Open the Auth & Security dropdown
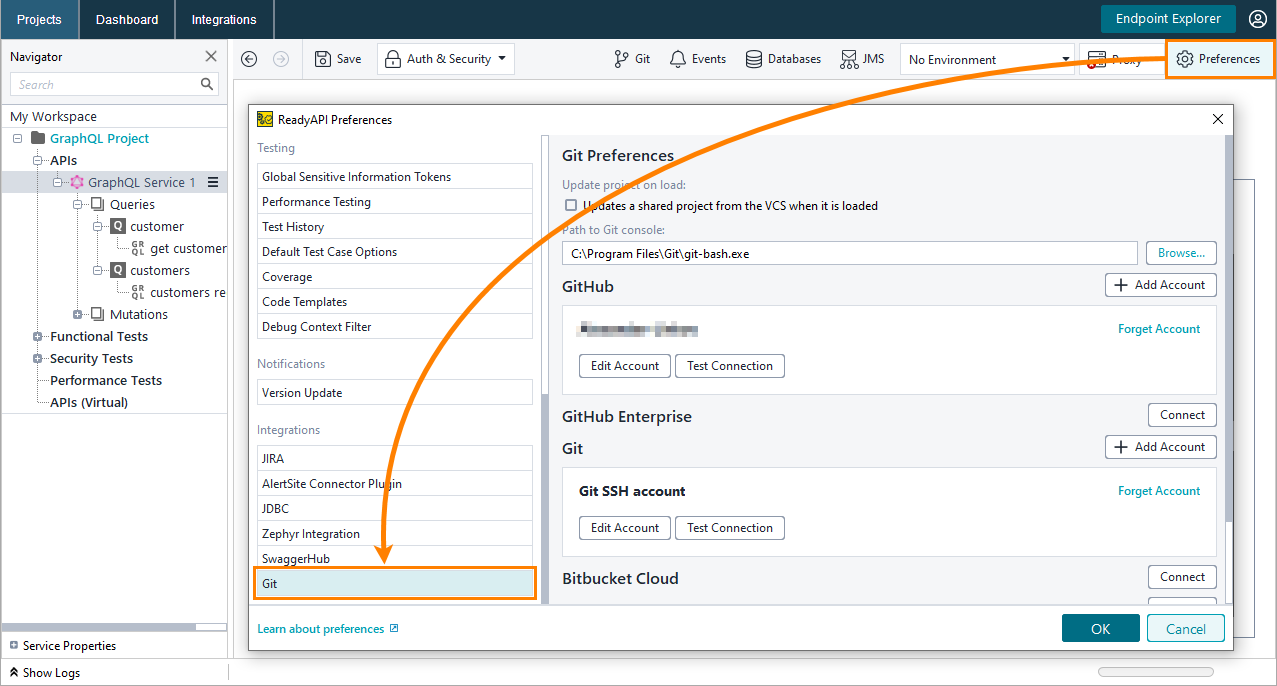The image size is (1277, 686). 445,58
